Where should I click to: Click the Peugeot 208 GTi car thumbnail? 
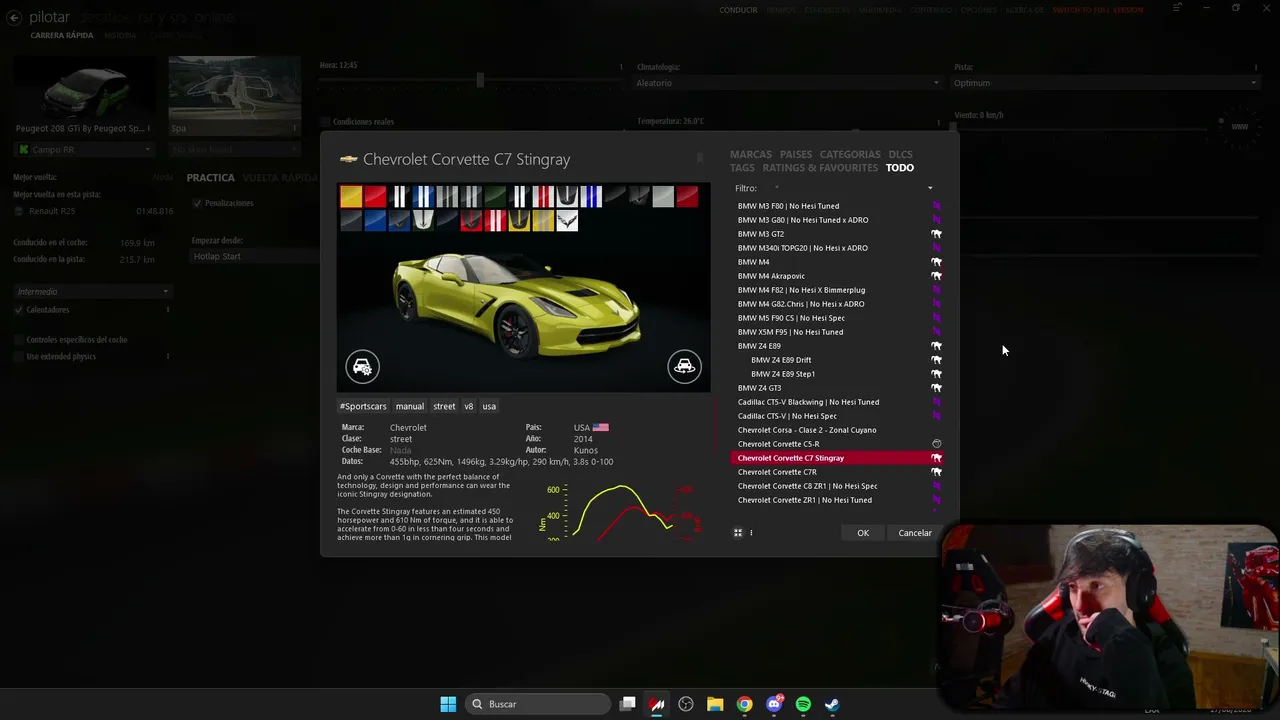[x=84, y=88]
